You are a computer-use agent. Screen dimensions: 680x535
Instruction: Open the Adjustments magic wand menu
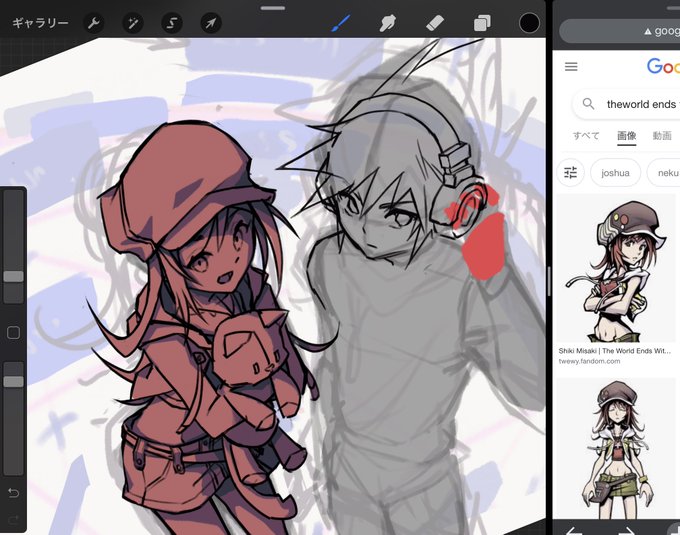click(133, 23)
